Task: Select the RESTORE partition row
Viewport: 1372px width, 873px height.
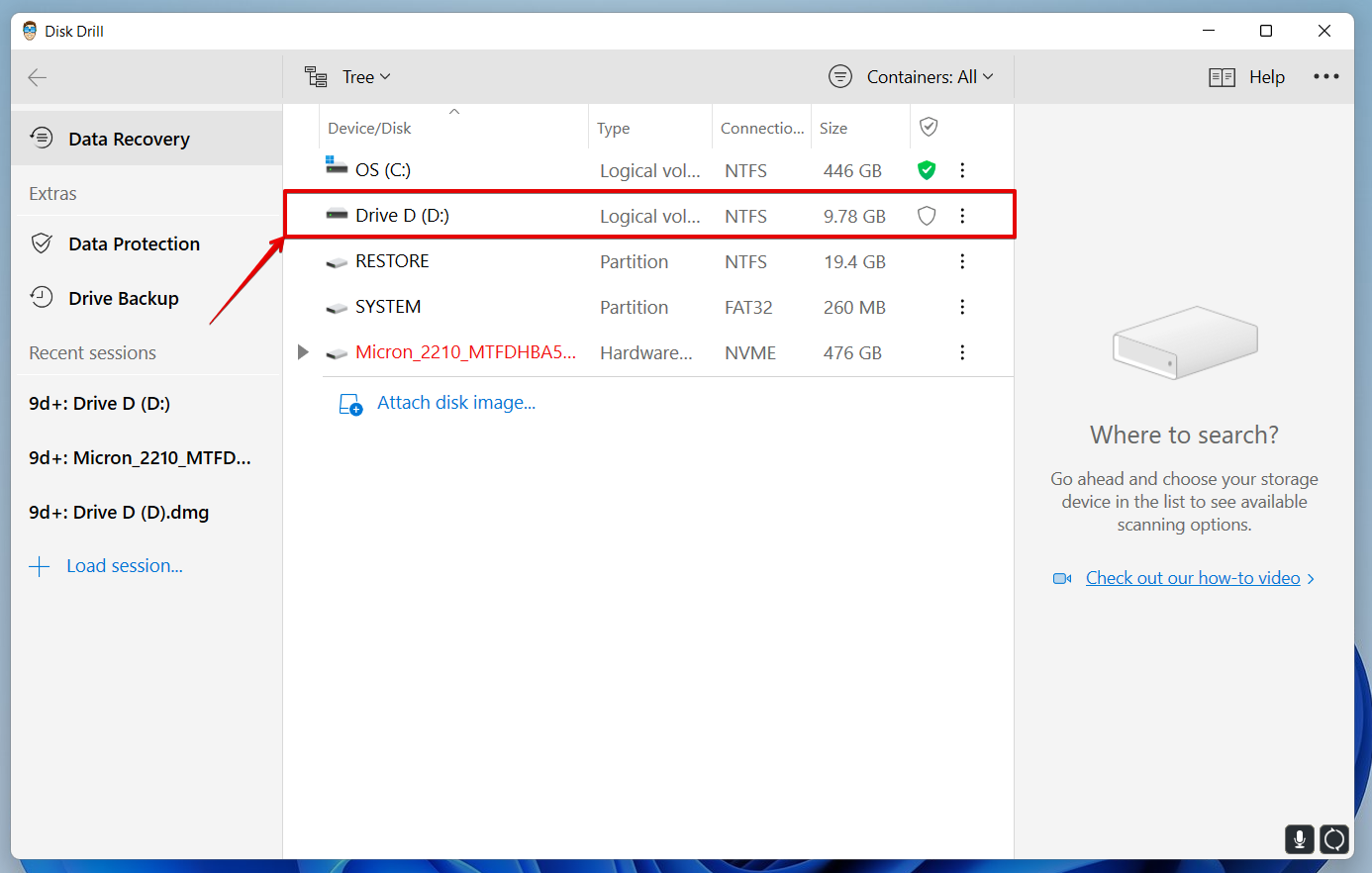Action: (648, 261)
